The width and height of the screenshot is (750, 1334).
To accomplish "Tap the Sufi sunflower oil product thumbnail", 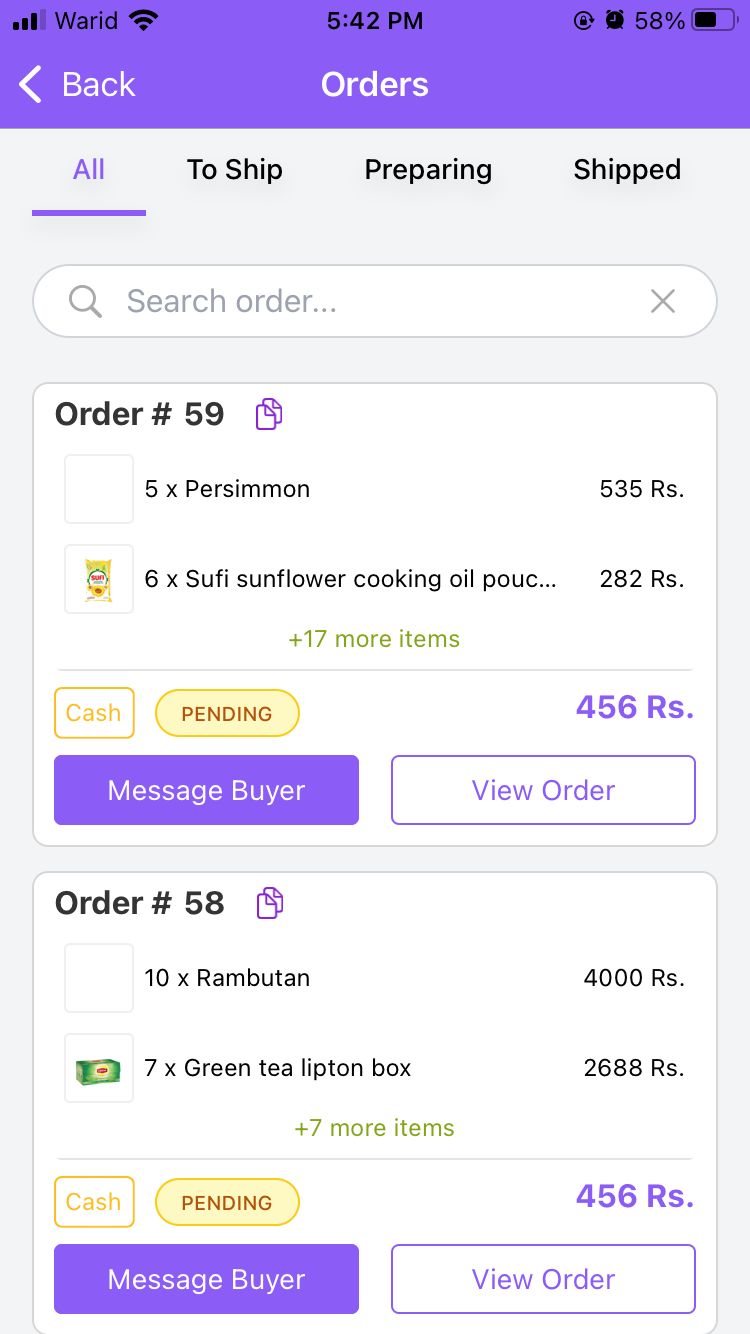I will [x=99, y=579].
